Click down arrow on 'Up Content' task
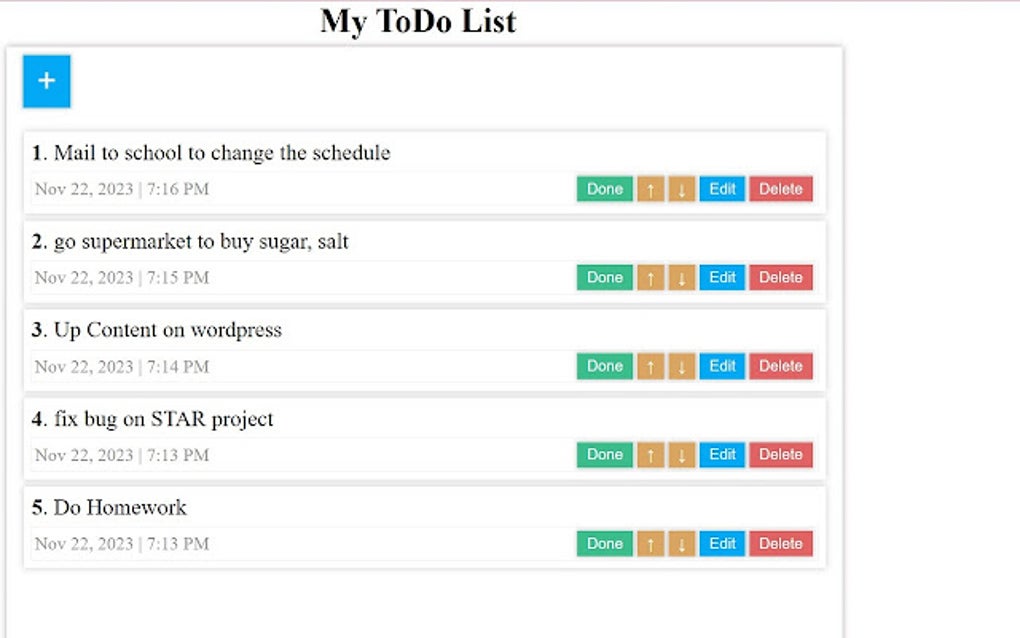 (x=681, y=366)
